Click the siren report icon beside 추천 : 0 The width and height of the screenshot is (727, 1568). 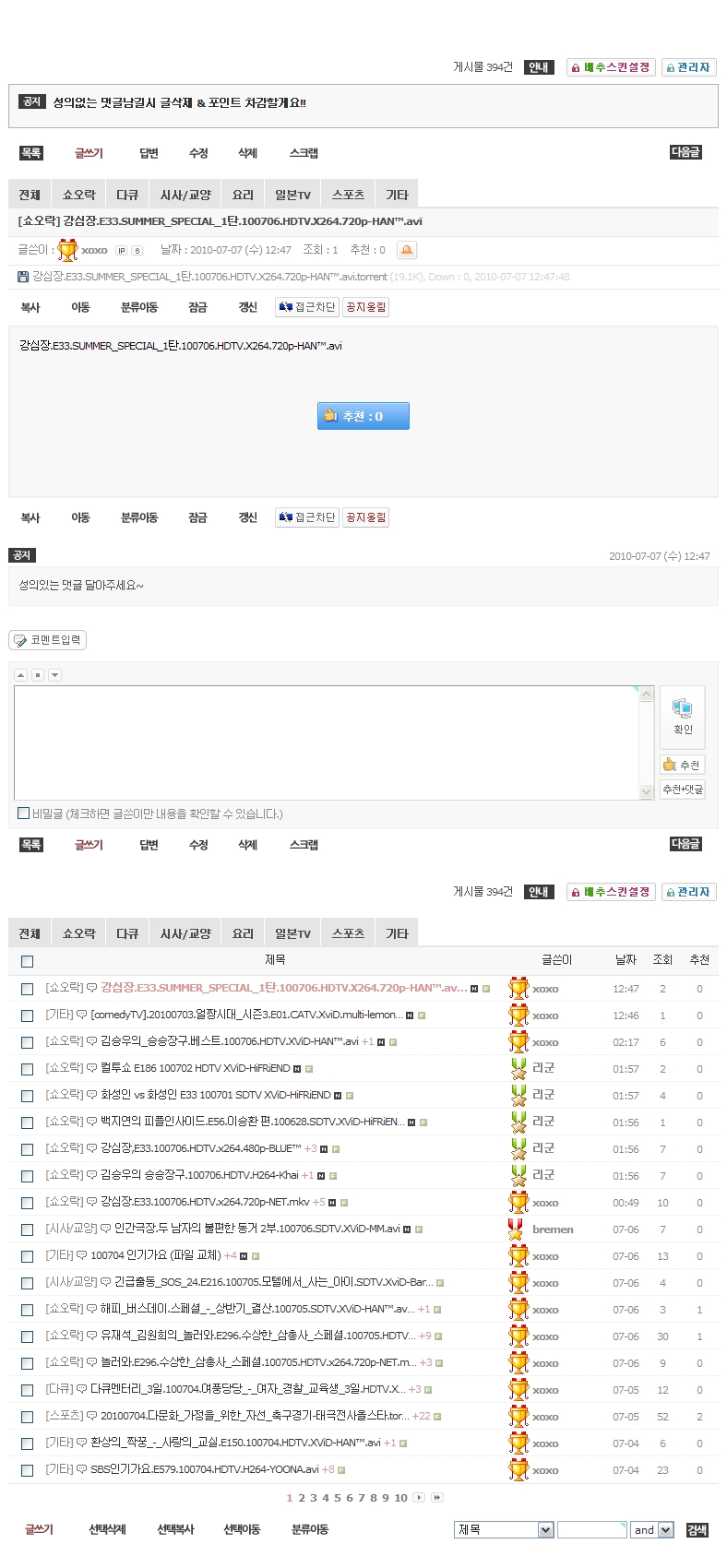pyautogui.click(x=406, y=250)
